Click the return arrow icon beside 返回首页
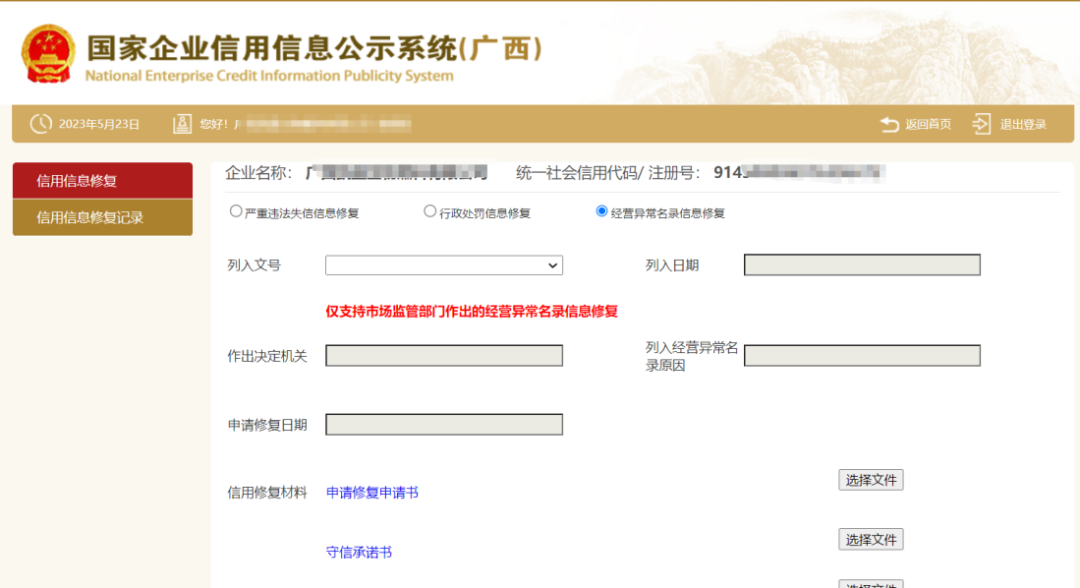The width and height of the screenshot is (1080, 588). point(890,122)
